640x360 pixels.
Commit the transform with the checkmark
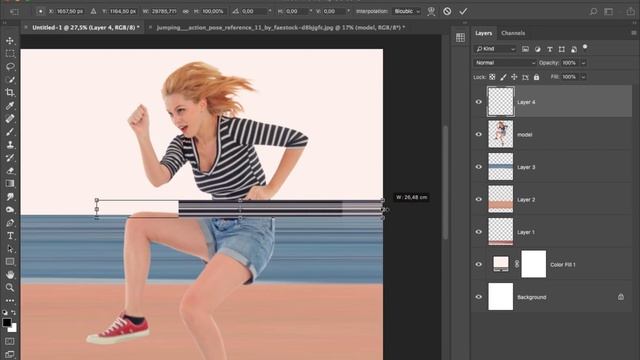pos(463,11)
